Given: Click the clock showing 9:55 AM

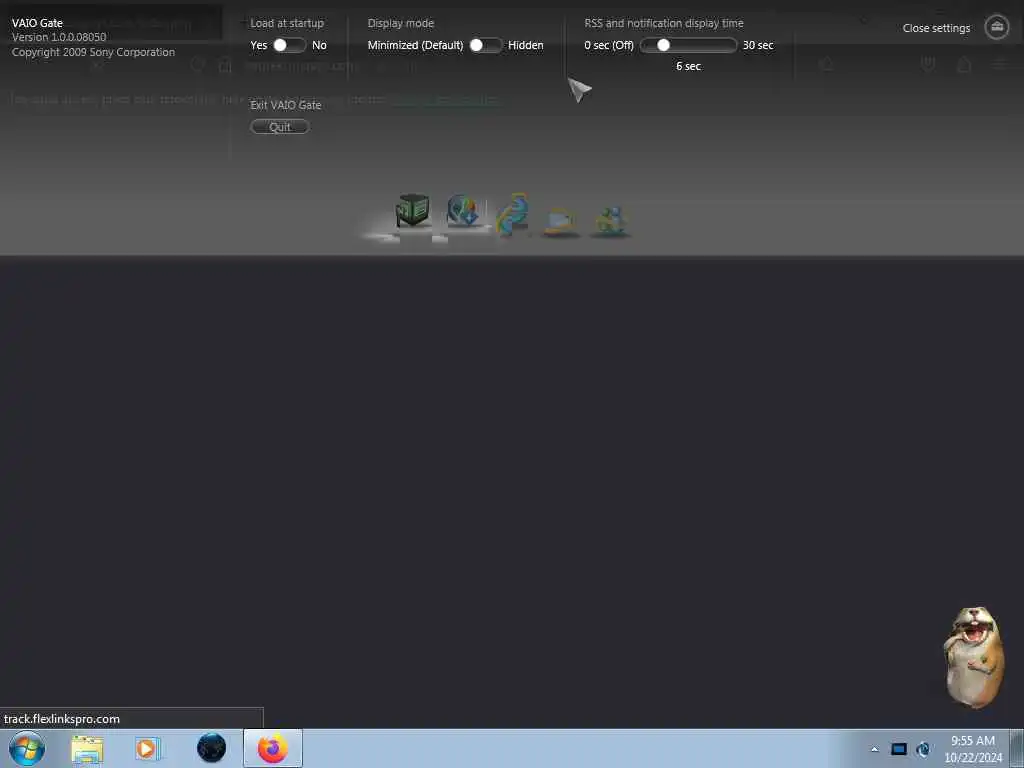Looking at the screenshot, I should tap(972, 741).
